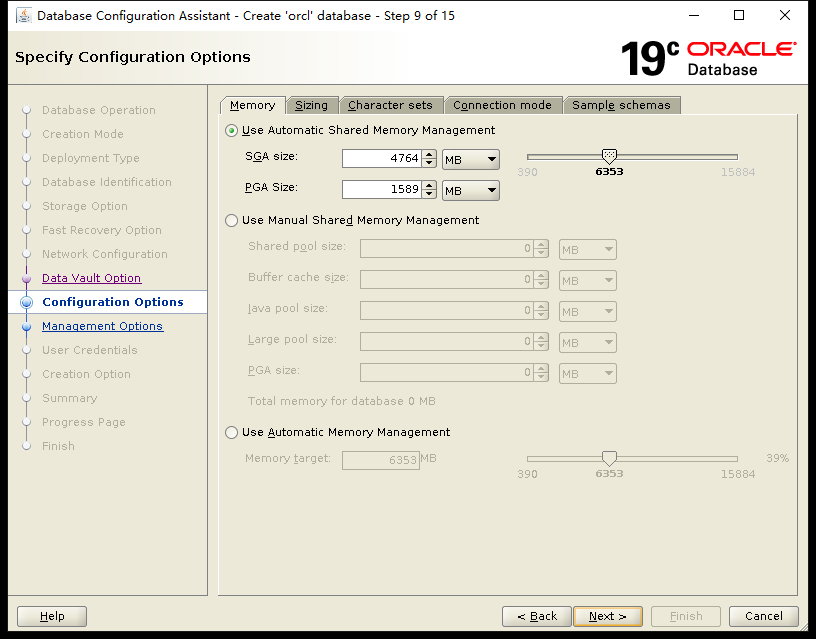This screenshot has height=639, width=816.
Task: Click Deployment Type step text
Action: click(91, 158)
